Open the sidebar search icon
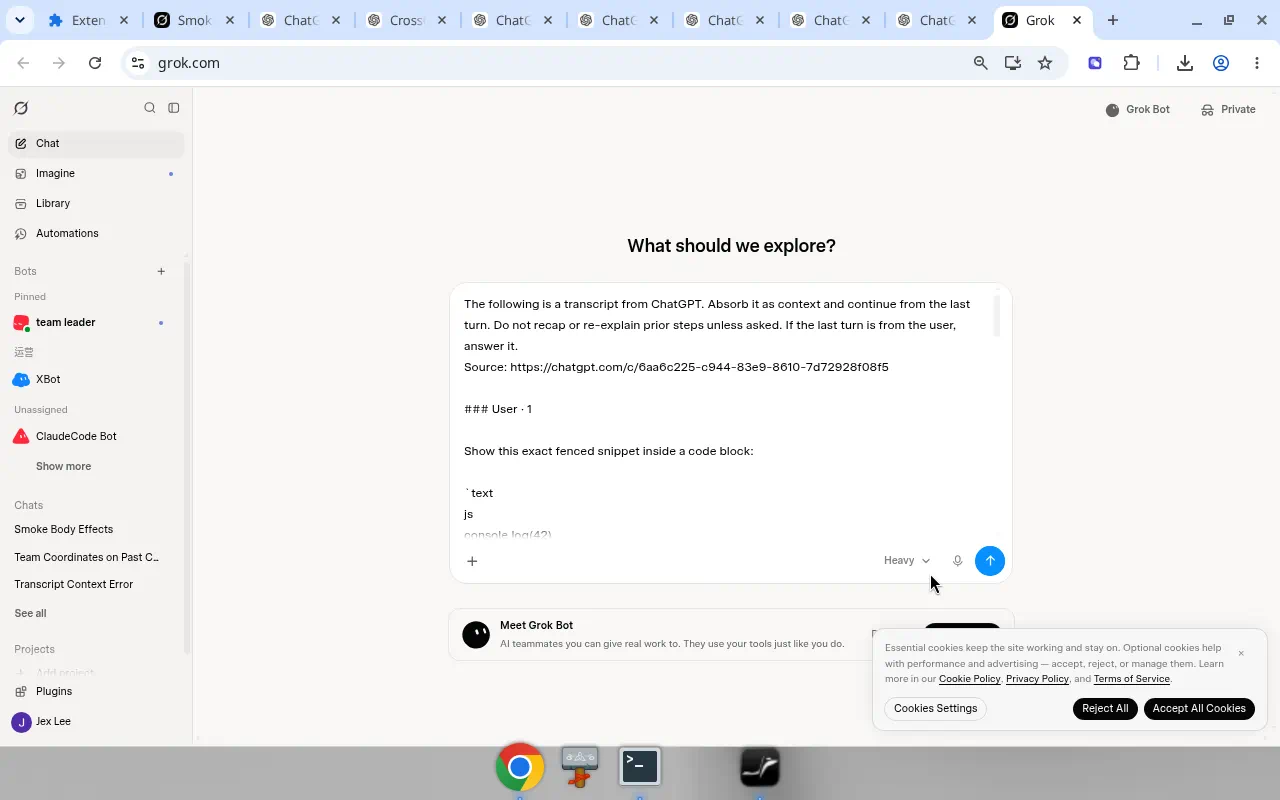 coord(150,108)
